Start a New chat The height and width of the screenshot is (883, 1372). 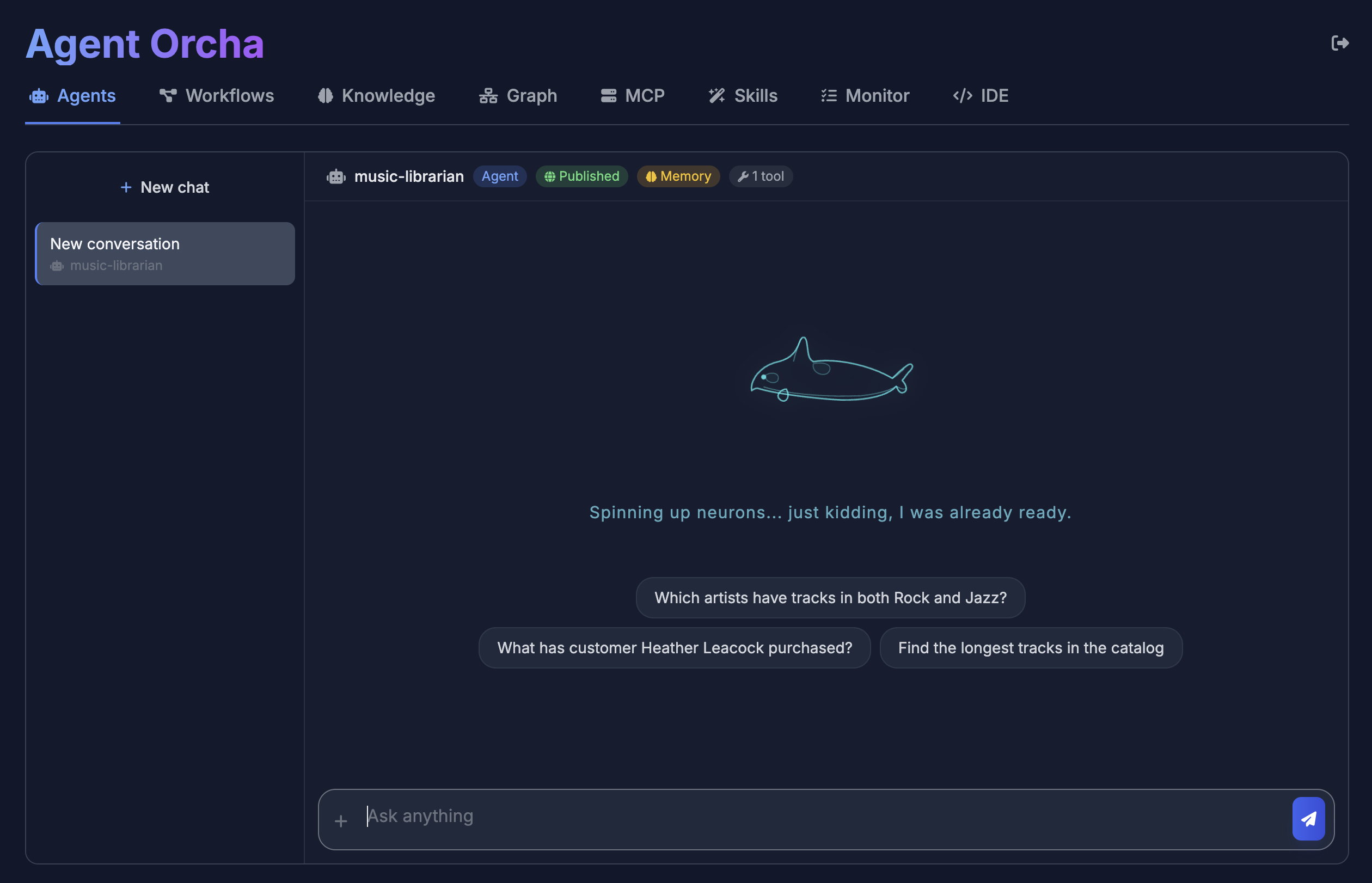164,187
